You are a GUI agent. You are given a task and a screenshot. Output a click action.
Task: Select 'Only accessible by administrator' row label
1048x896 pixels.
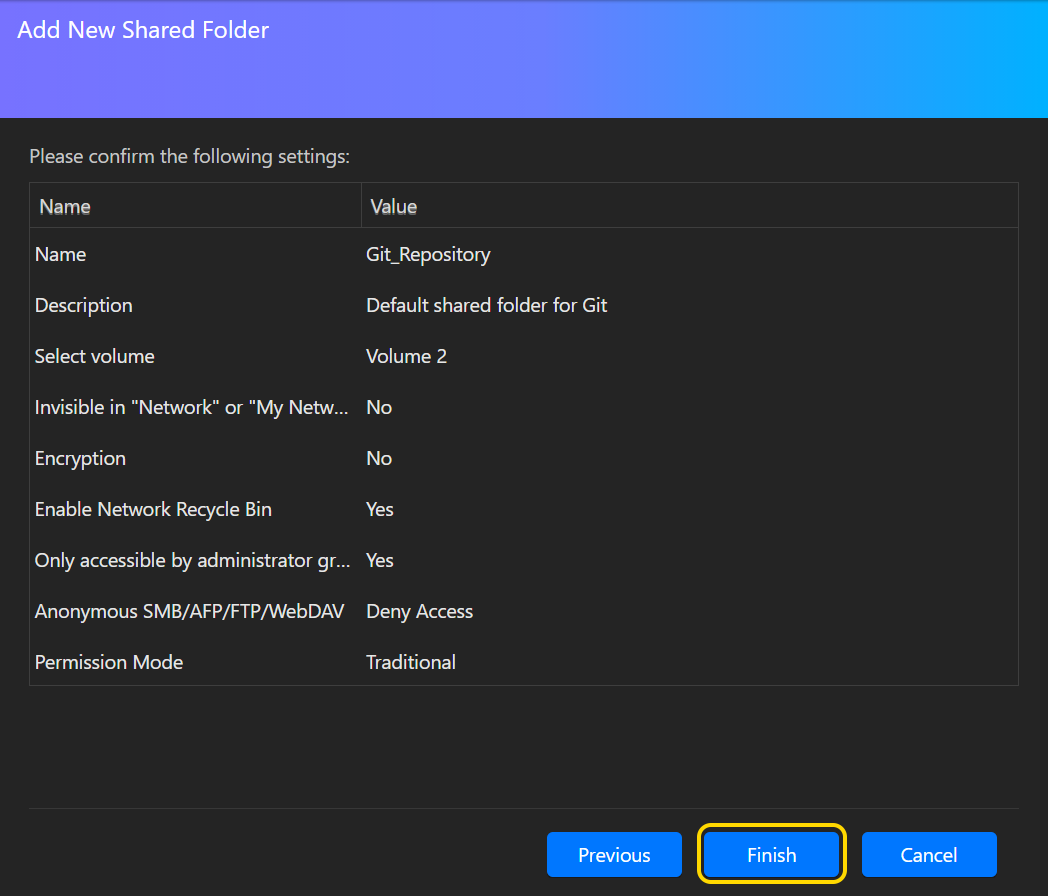pyautogui.click(x=192, y=561)
